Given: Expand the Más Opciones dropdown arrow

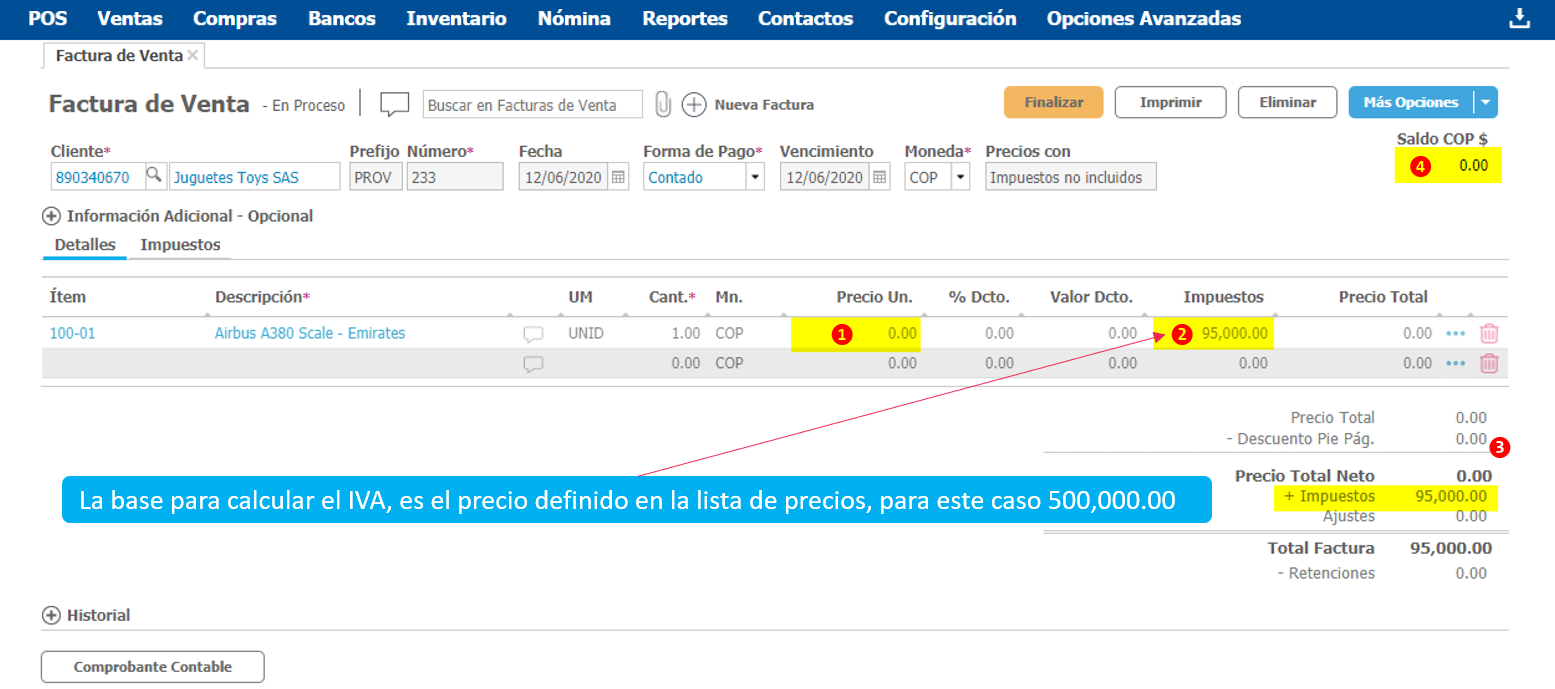Looking at the screenshot, I should coord(1485,102).
